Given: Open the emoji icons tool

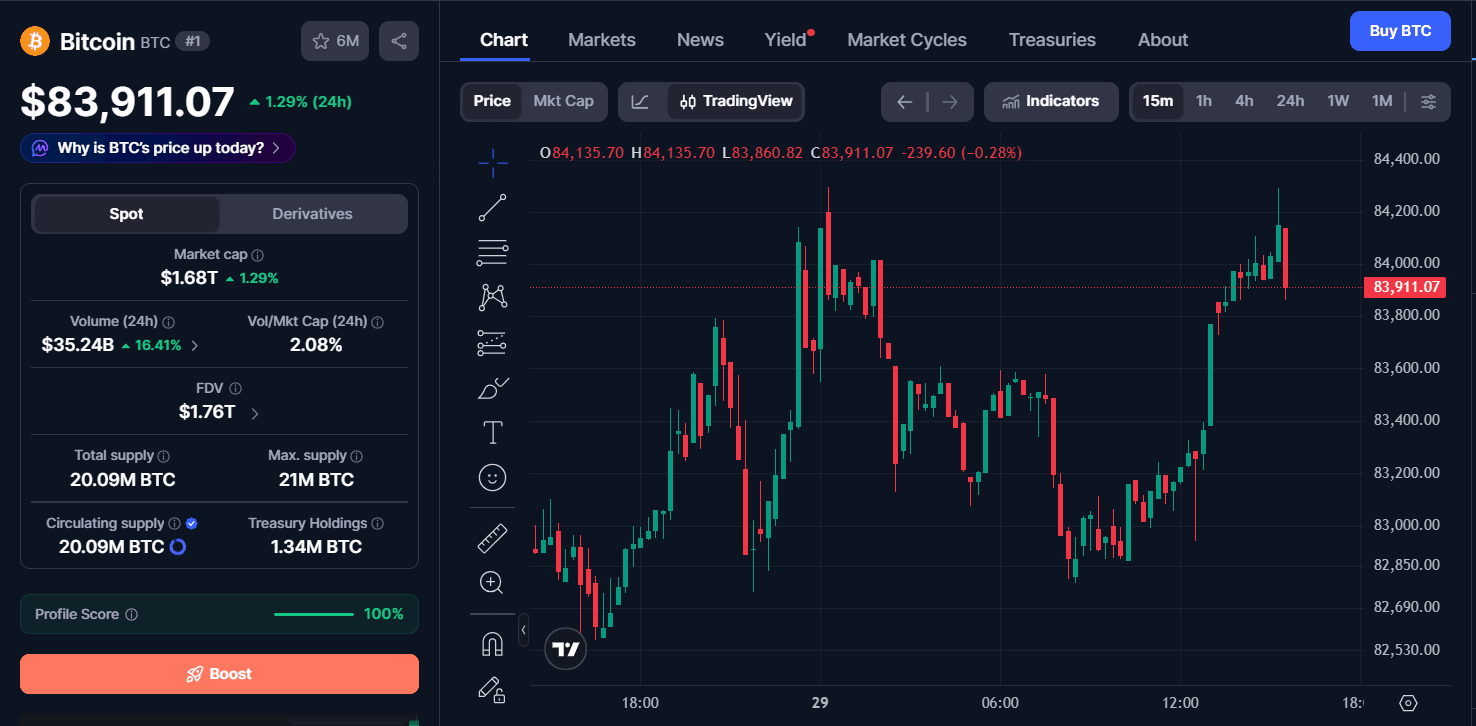Looking at the screenshot, I should 492,478.
